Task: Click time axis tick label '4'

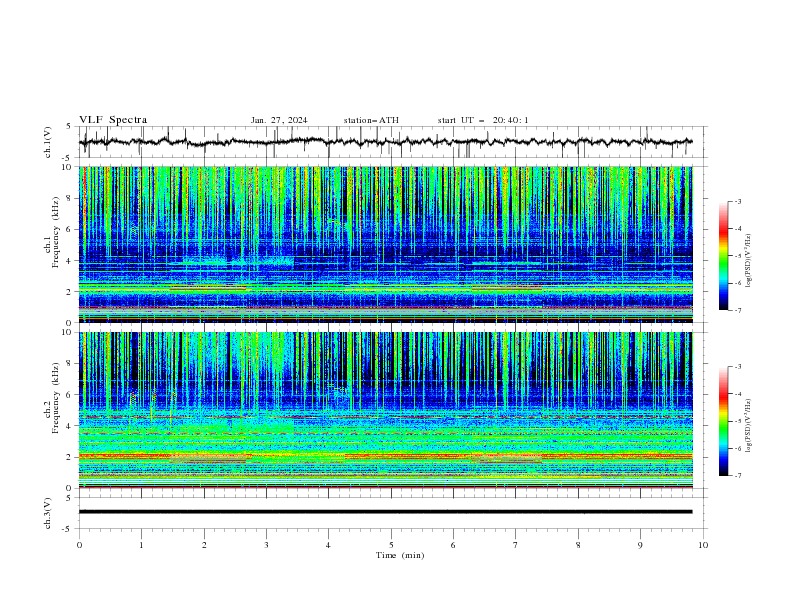Action: pyautogui.click(x=328, y=545)
